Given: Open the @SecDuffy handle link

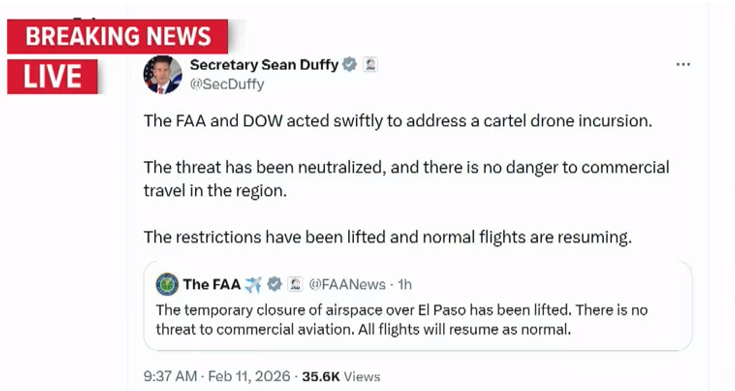Looking at the screenshot, I should 227,84.
